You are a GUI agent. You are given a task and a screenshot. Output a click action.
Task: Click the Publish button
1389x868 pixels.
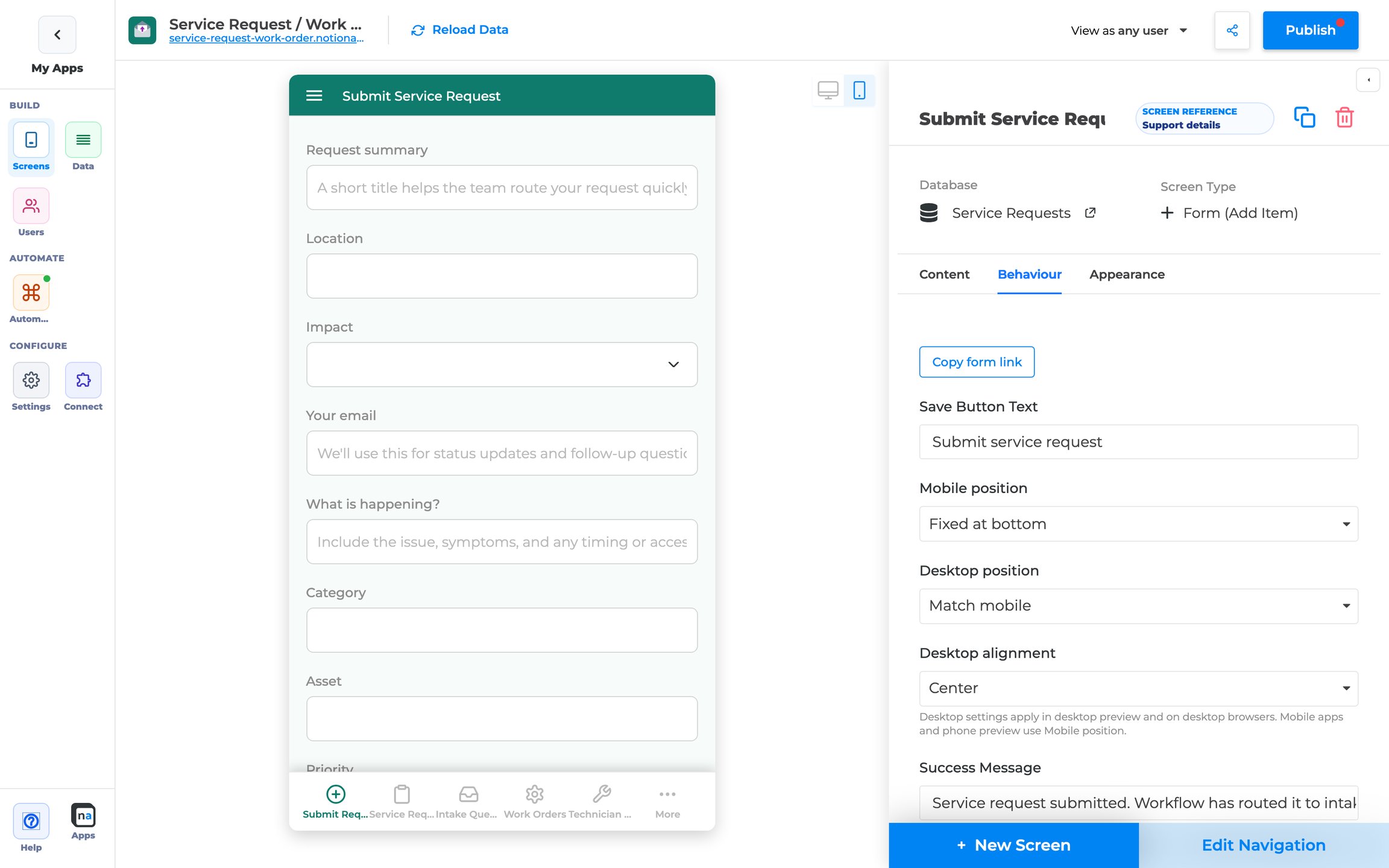tap(1311, 30)
